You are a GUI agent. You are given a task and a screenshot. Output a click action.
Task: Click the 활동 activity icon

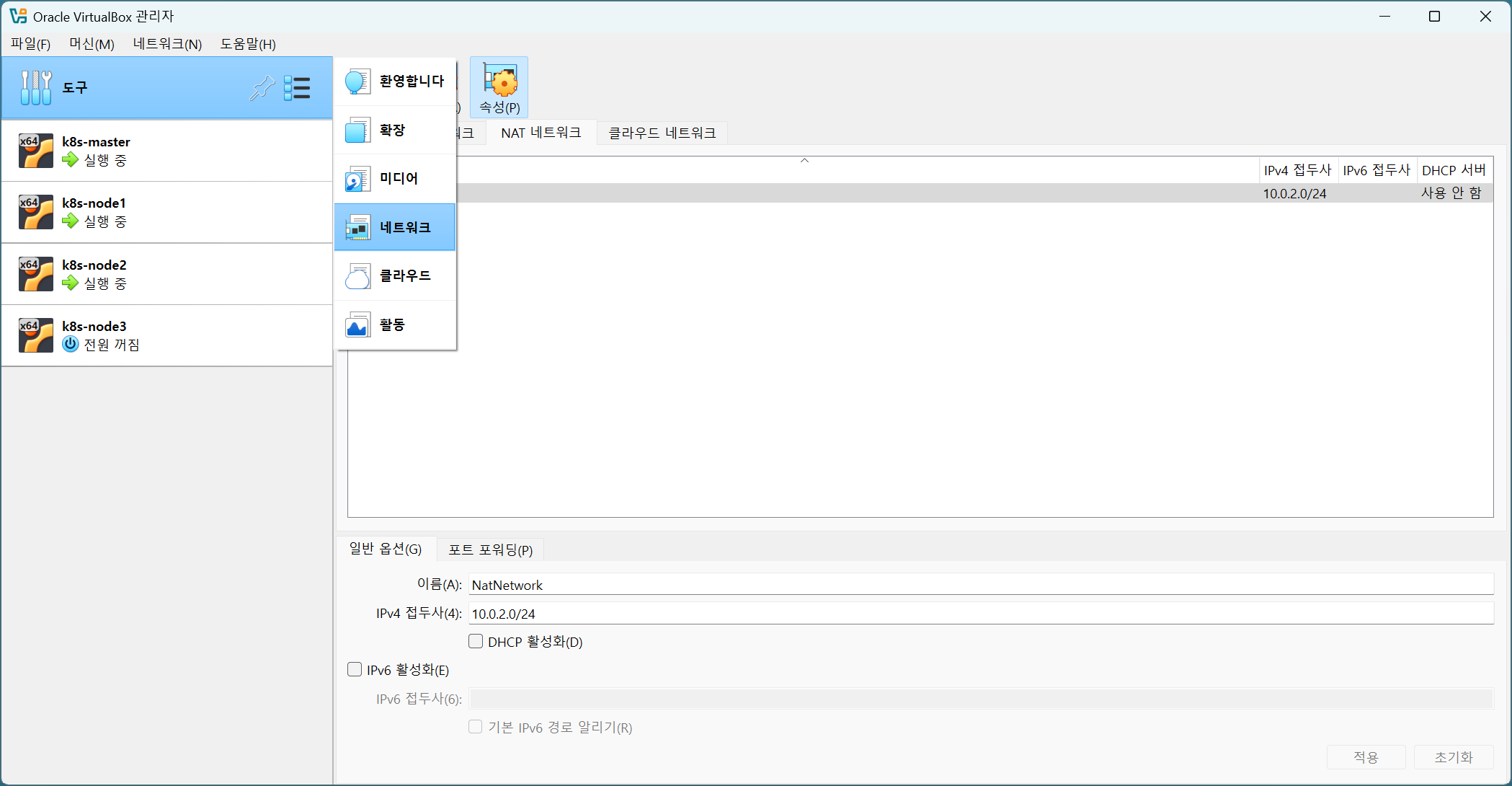(357, 324)
